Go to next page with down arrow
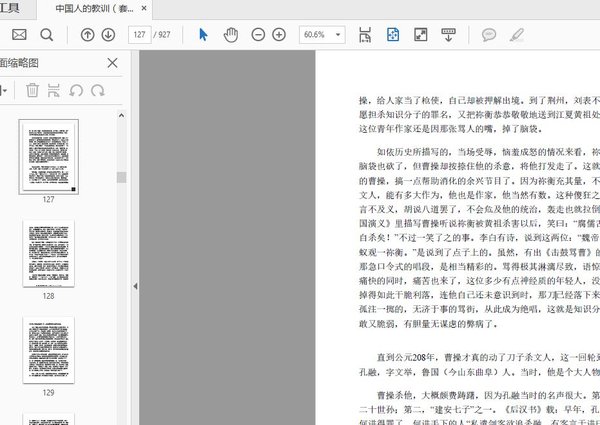600x425 pixels. pos(108,35)
